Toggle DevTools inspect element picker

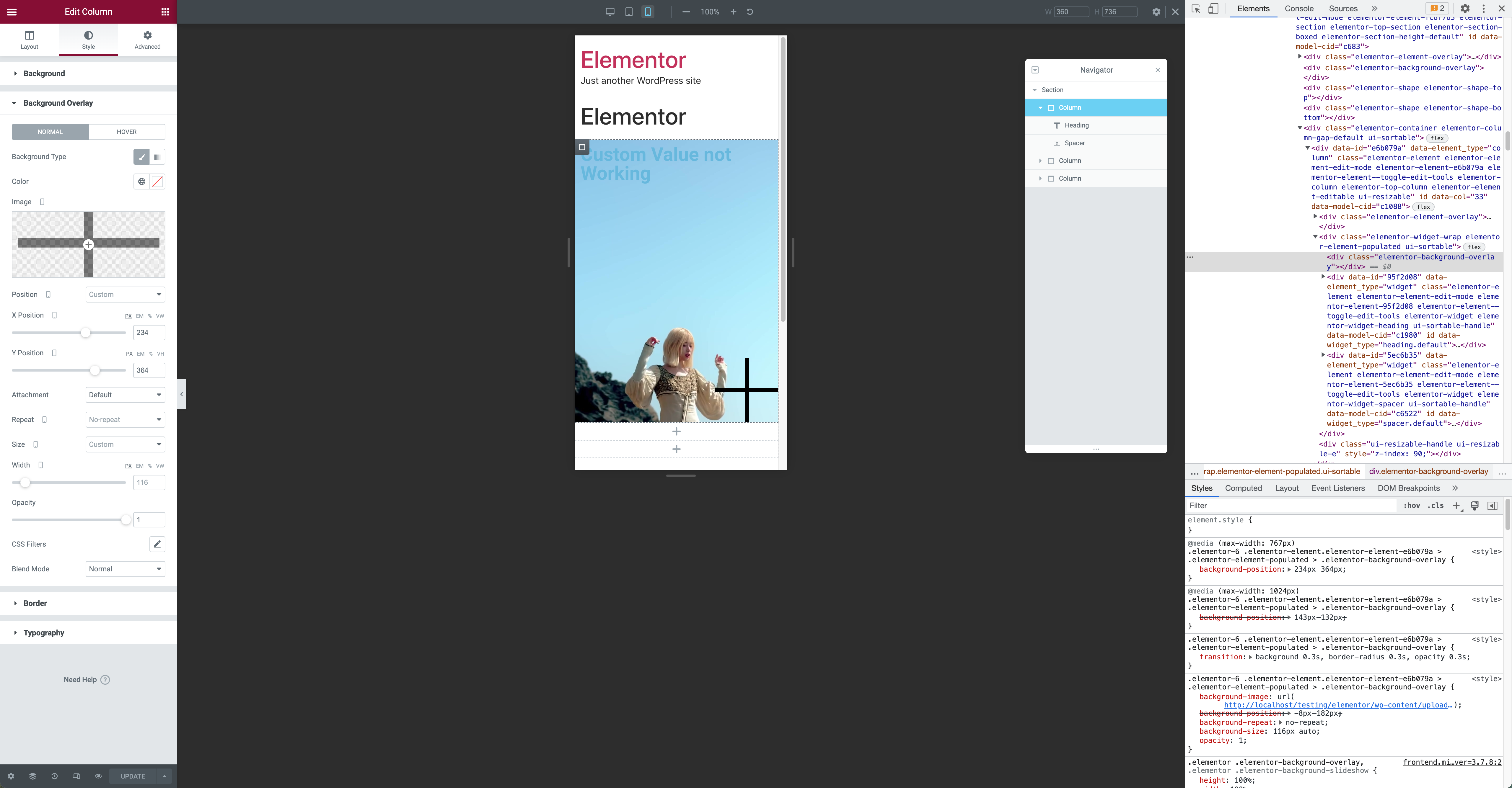pos(1196,9)
